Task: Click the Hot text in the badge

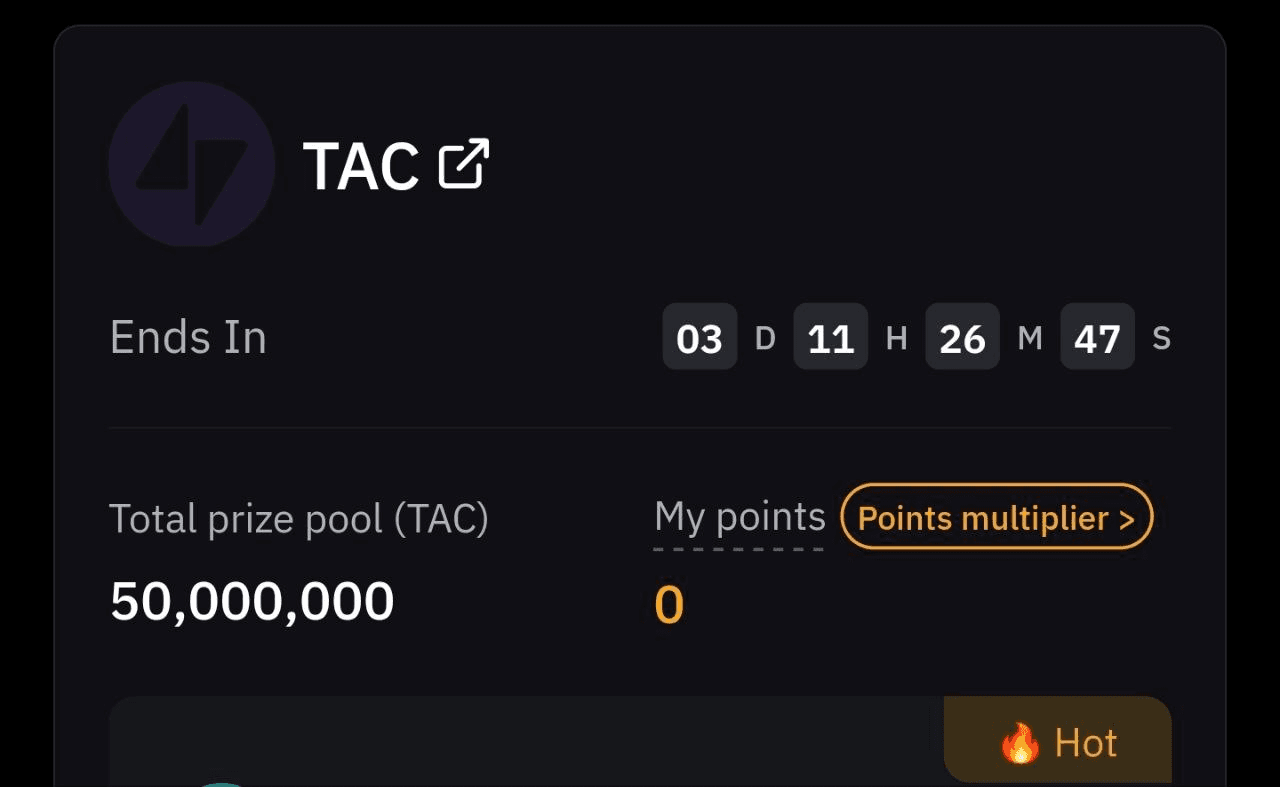Action: pyautogui.click(x=1086, y=743)
